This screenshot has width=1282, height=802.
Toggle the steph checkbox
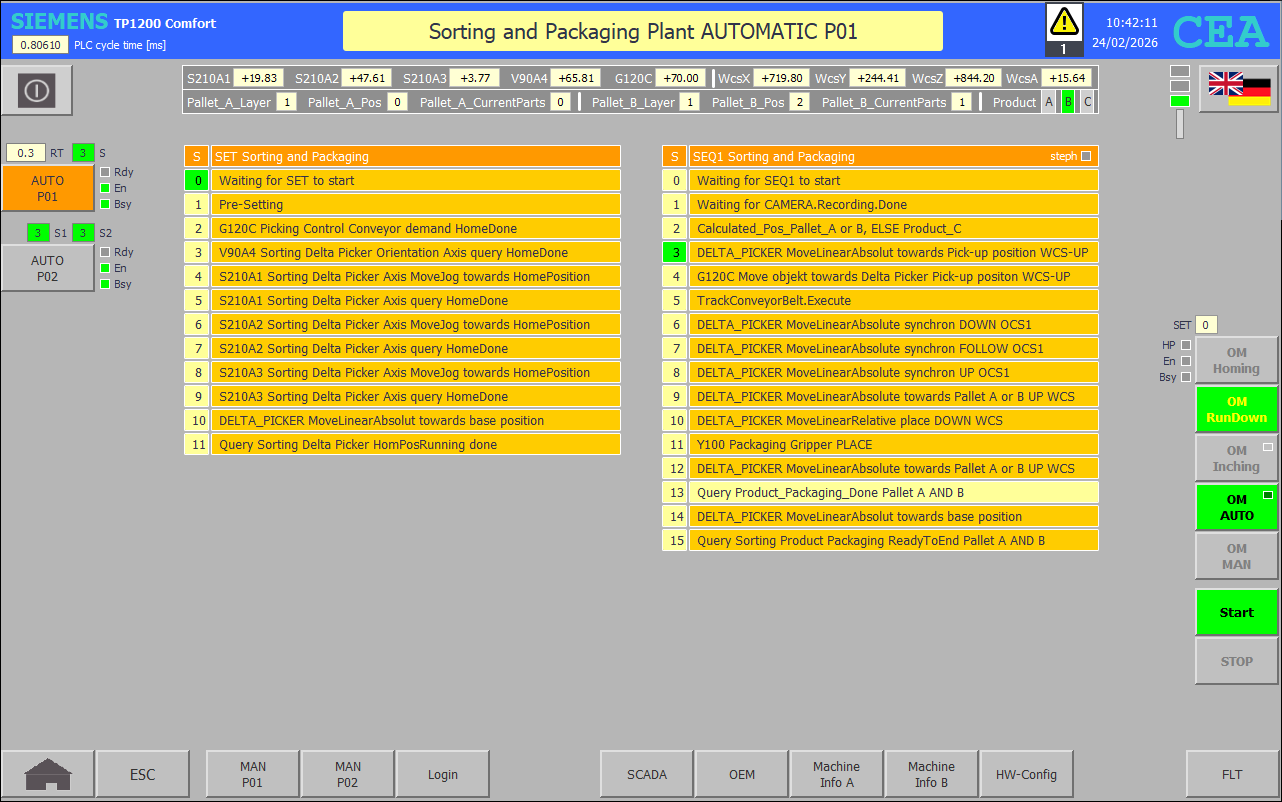point(1086,156)
